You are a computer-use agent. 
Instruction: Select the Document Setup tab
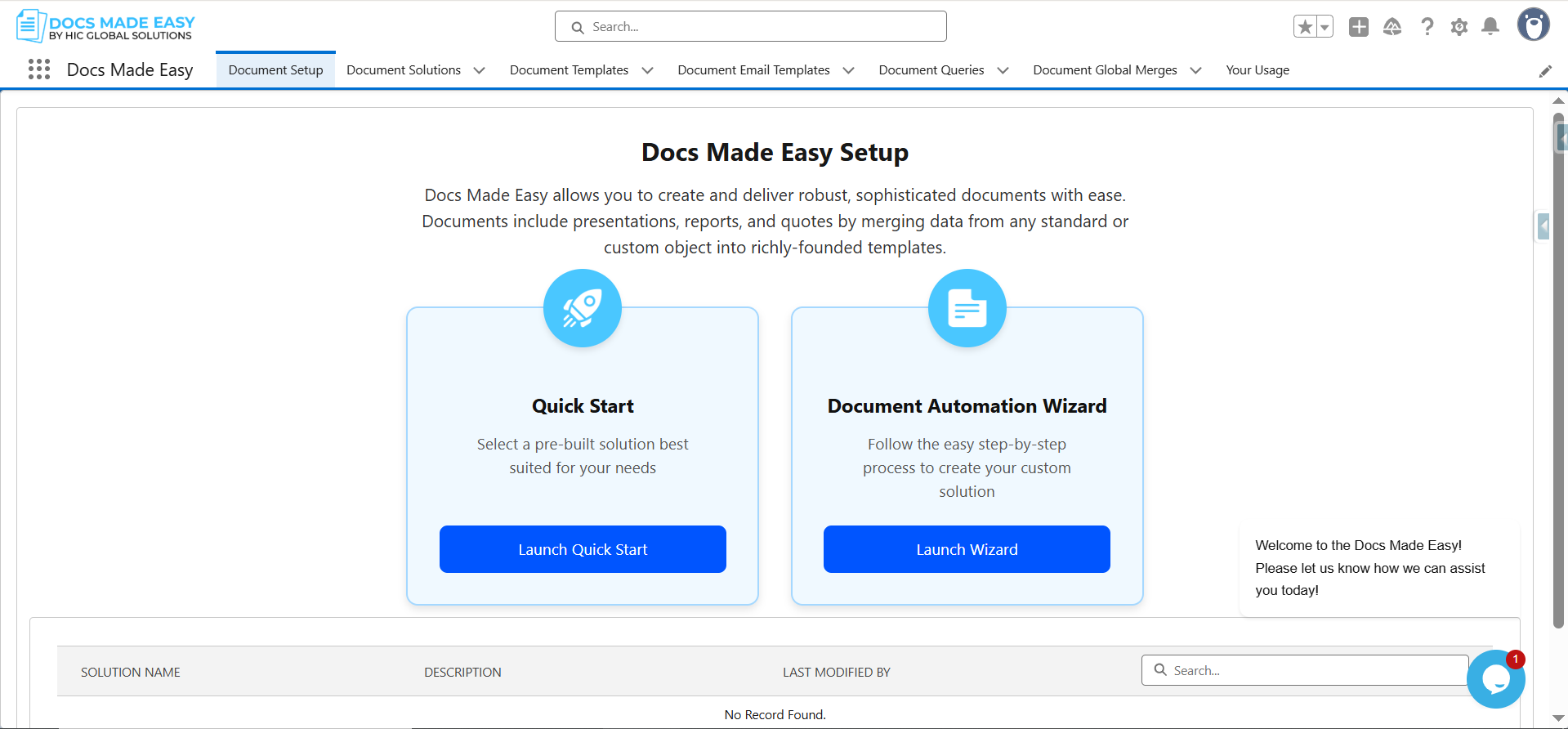coord(276,70)
